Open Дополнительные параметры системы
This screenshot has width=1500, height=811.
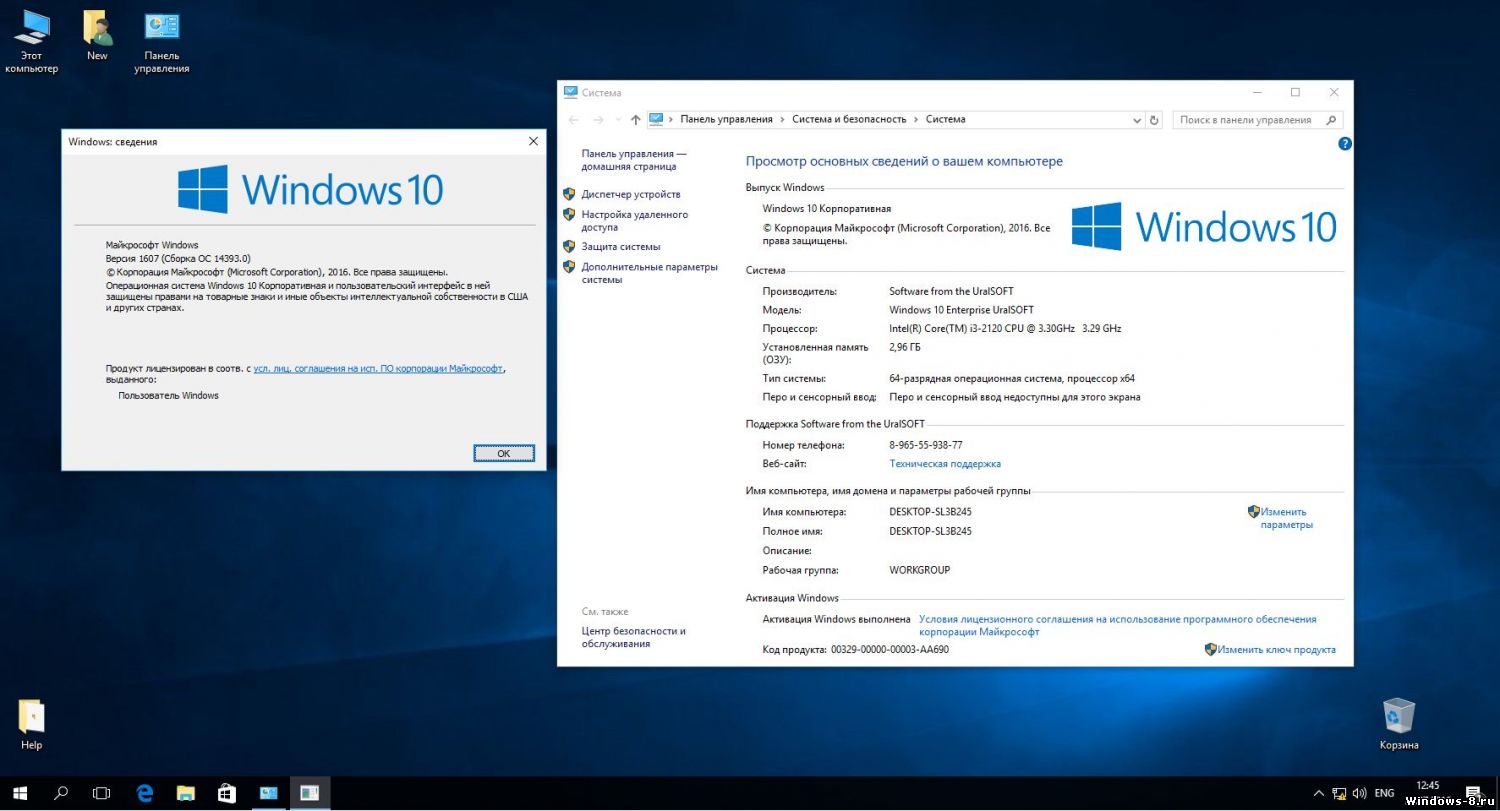click(649, 273)
